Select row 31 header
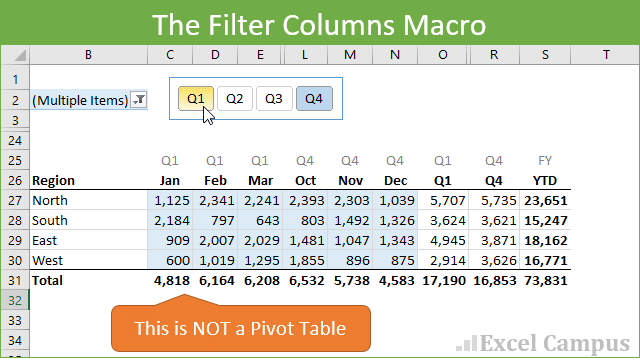This screenshot has height=360, width=640. point(15,280)
